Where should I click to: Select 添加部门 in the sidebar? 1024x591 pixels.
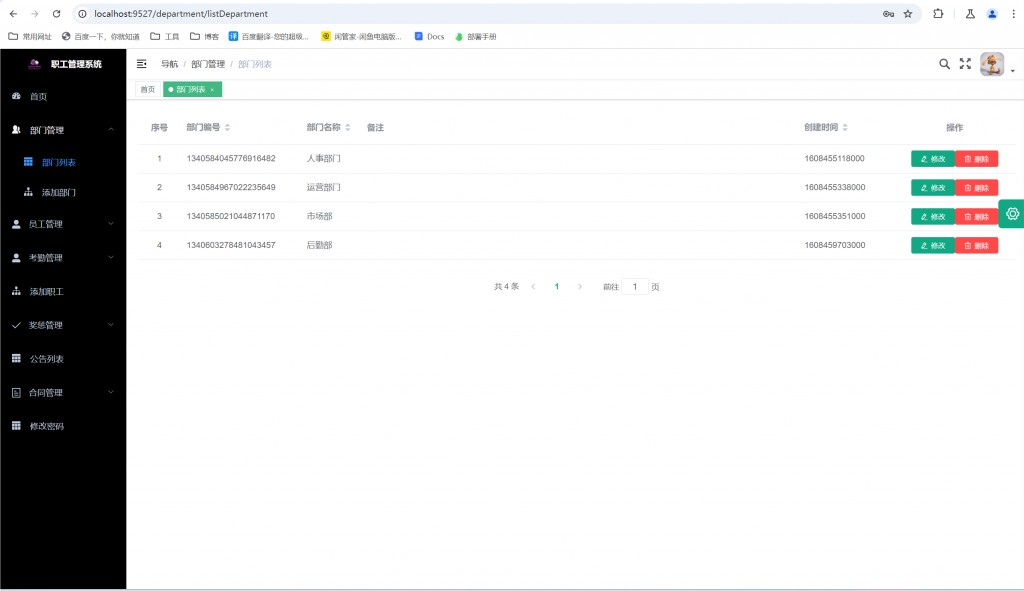click(58, 192)
